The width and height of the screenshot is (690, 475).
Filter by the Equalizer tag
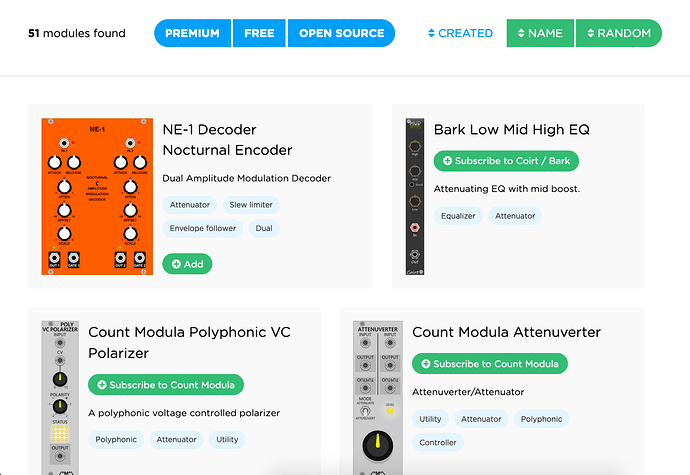[458, 216]
